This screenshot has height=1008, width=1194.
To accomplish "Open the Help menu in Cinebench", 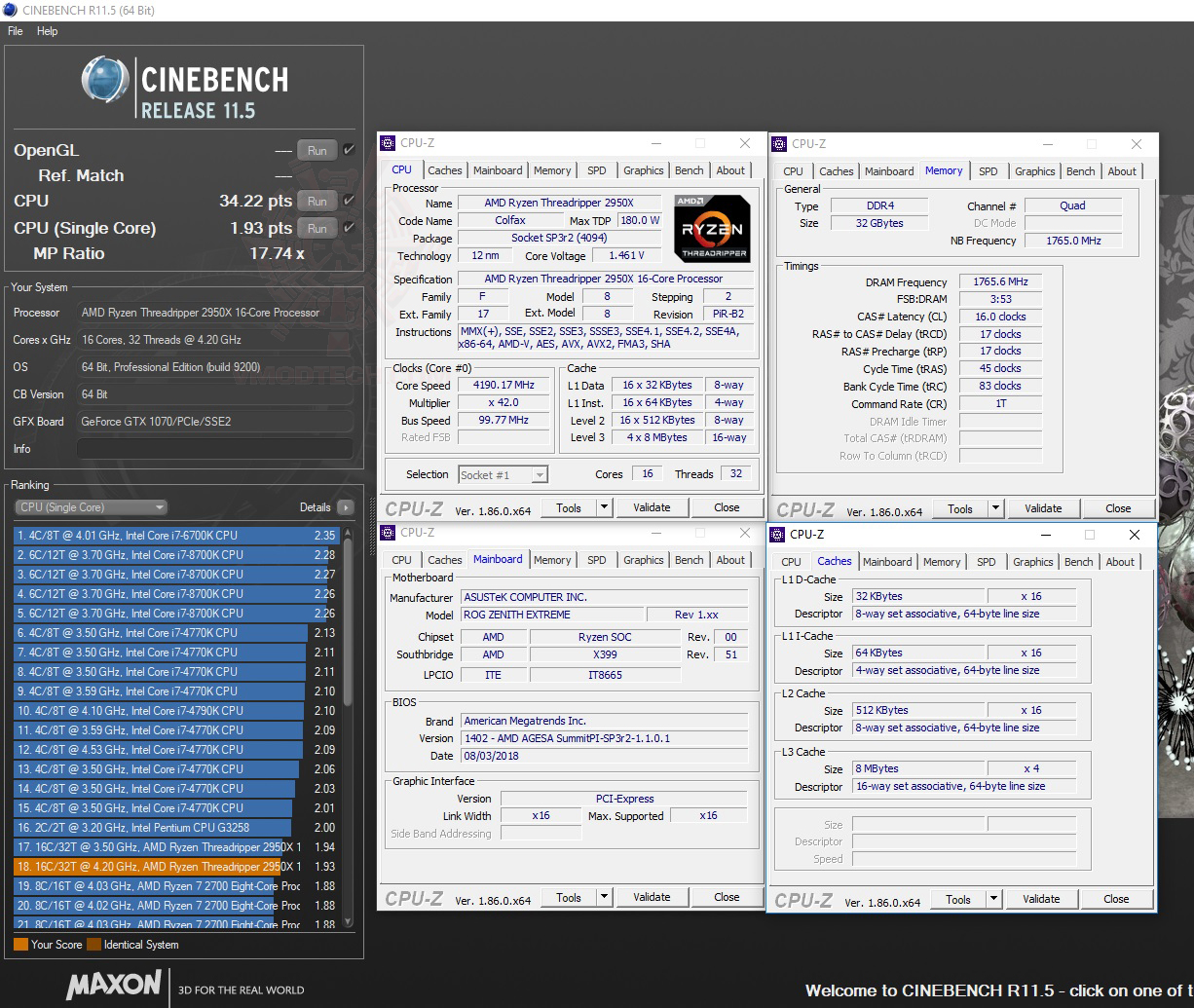I will point(48,31).
